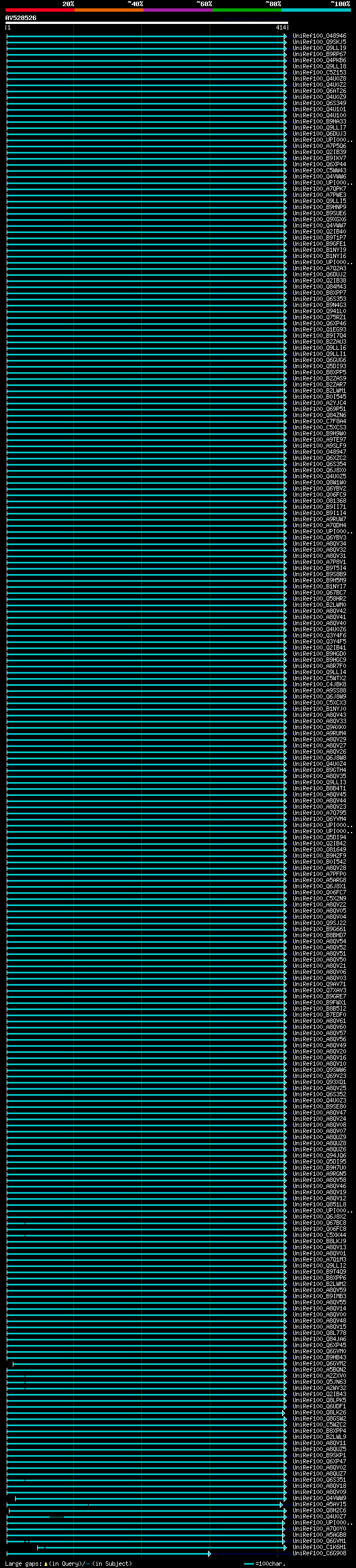
Task: Select hit label UniRef100_C5WW43
Action: [x=319, y=170]
